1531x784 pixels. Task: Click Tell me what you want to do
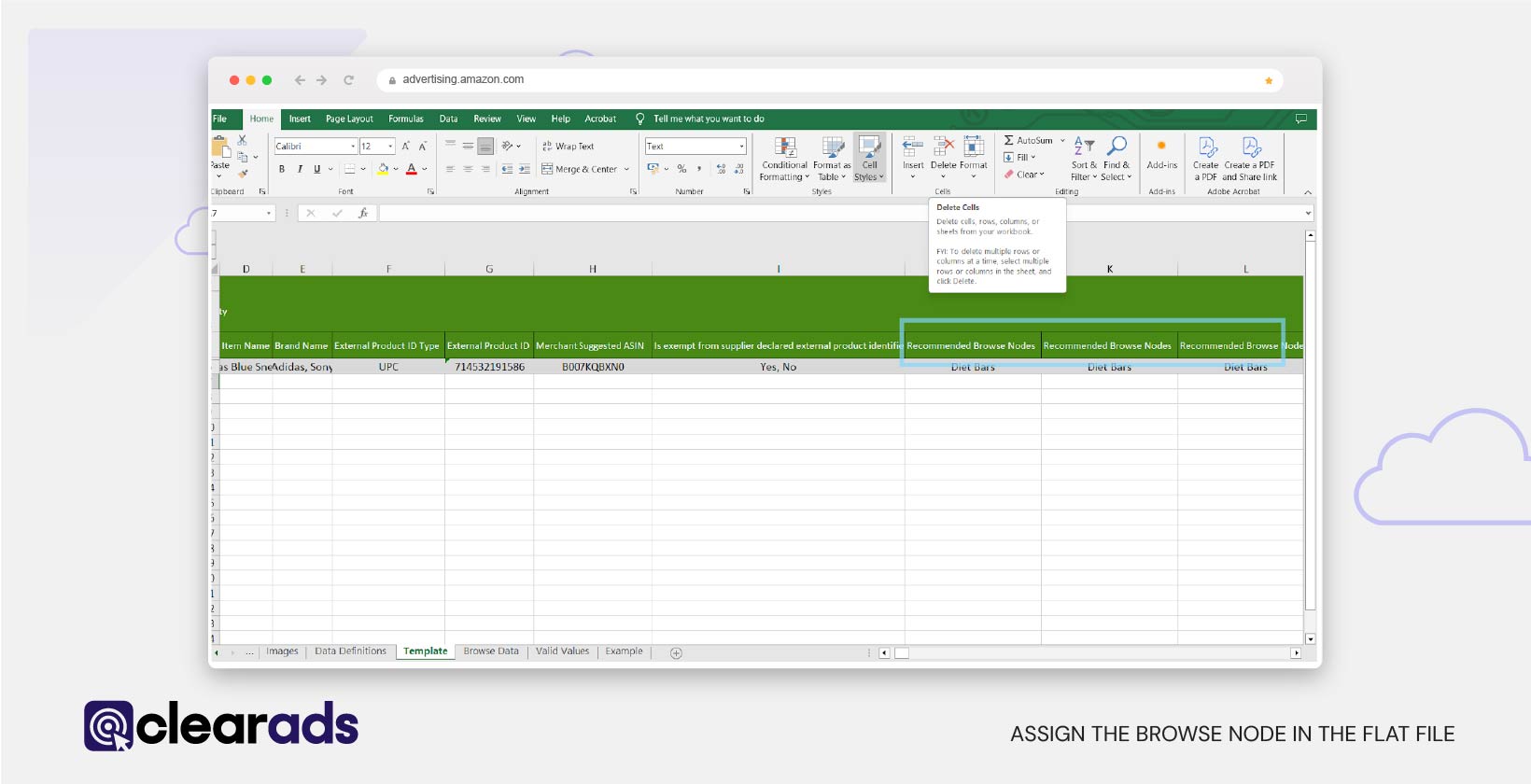click(700, 119)
